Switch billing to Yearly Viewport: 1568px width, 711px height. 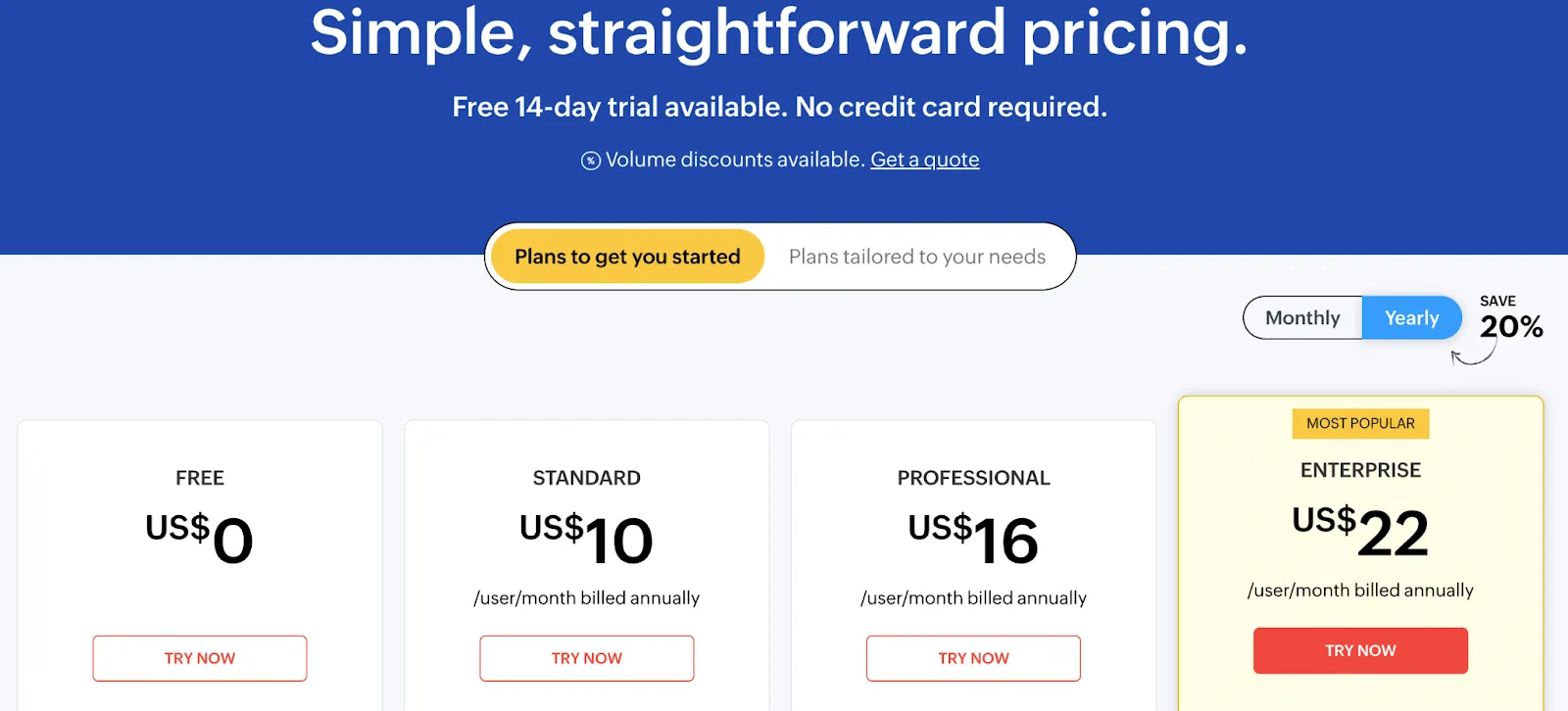(1411, 317)
